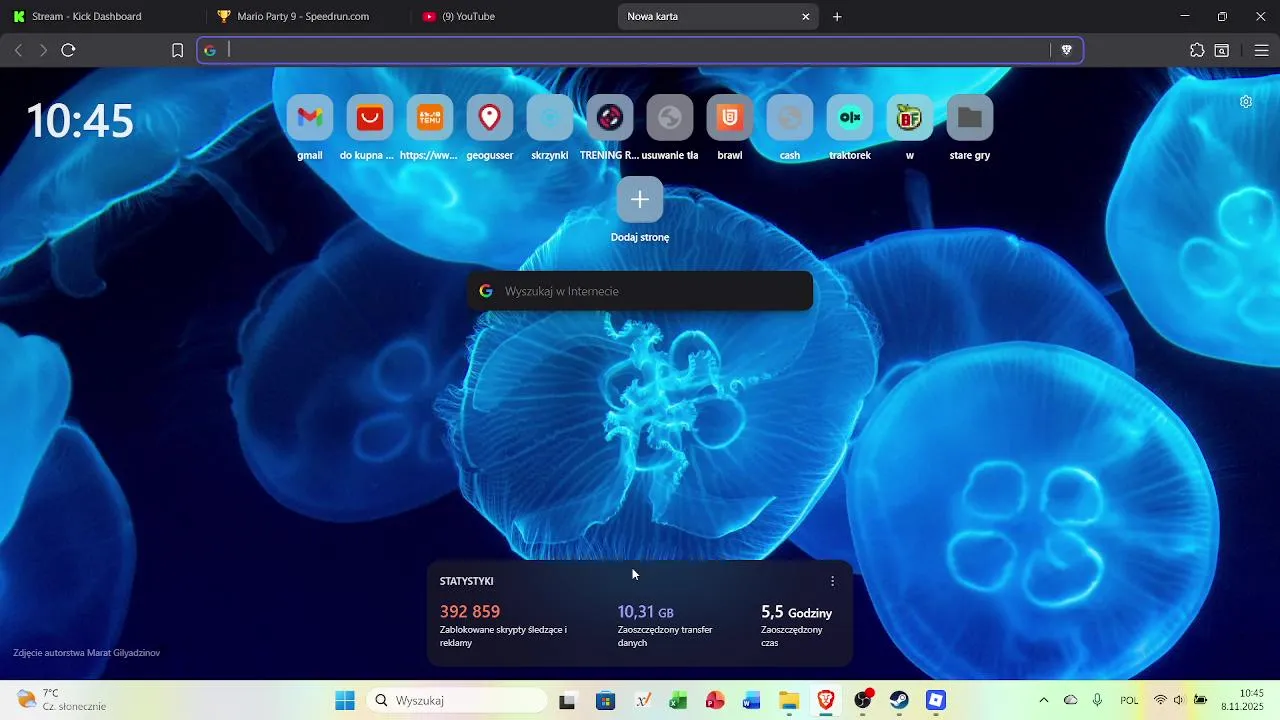Viewport: 1280px width, 720px height.
Task: Click the Brave Shields lion icon in address bar
Action: pyautogui.click(x=1066, y=50)
